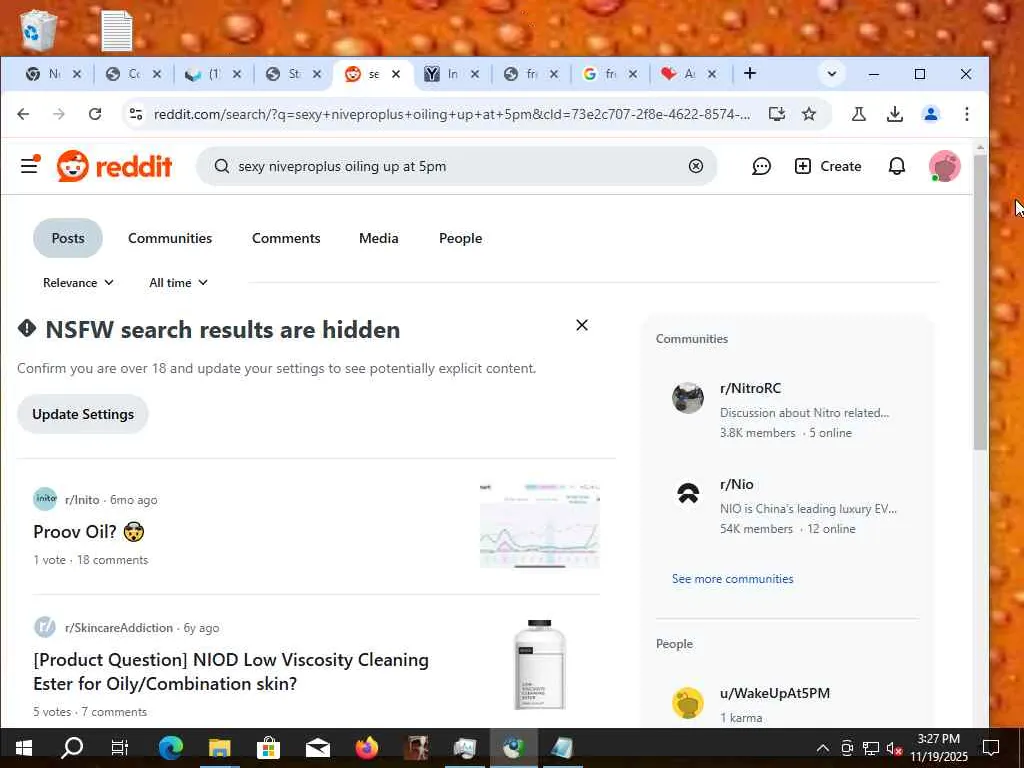Reload the current page
Screen dimensions: 1024x768
click(95, 114)
